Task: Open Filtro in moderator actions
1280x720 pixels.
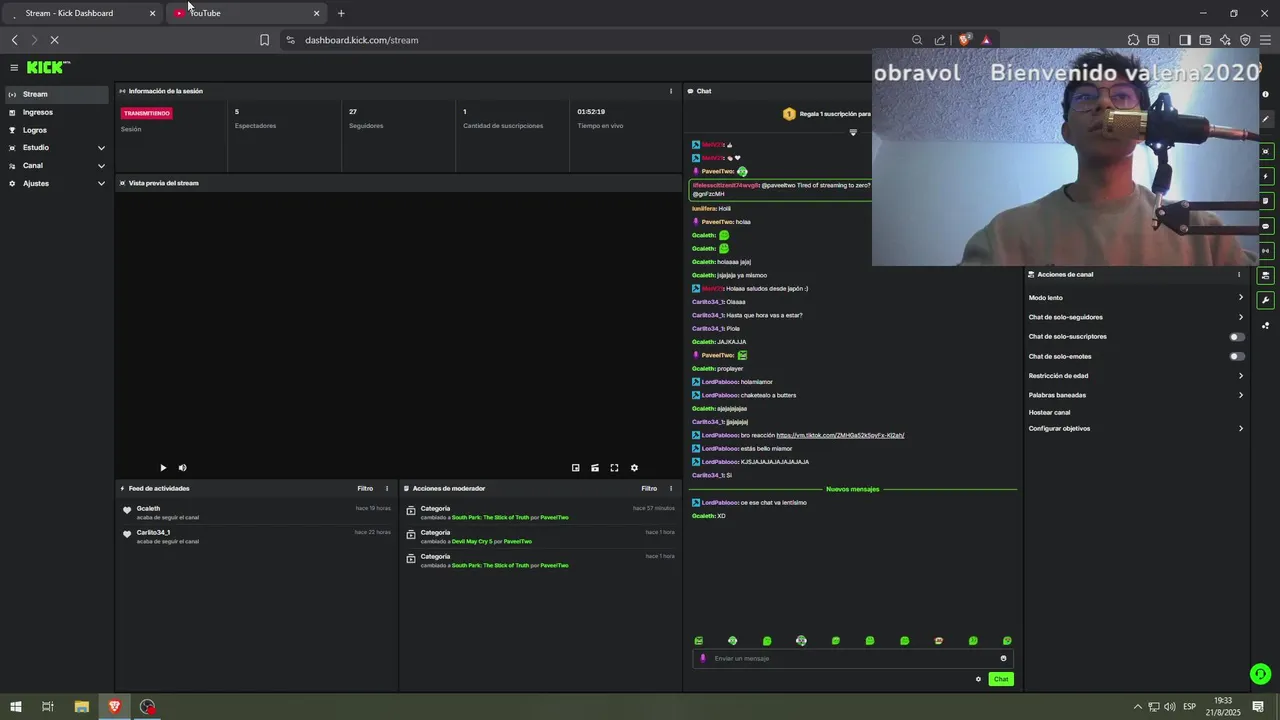Action: click(x=649, y=489)
